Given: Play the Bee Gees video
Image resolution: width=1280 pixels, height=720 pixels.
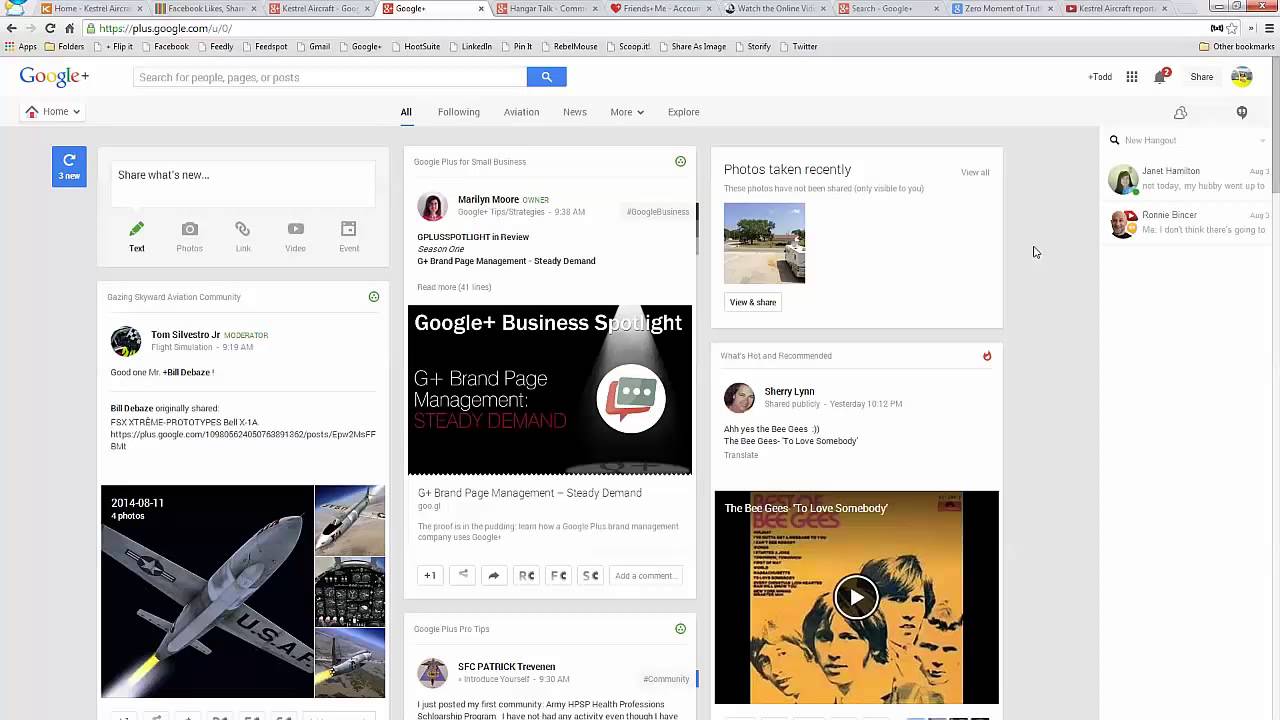Looking at the screenshot, I should 856,598.
